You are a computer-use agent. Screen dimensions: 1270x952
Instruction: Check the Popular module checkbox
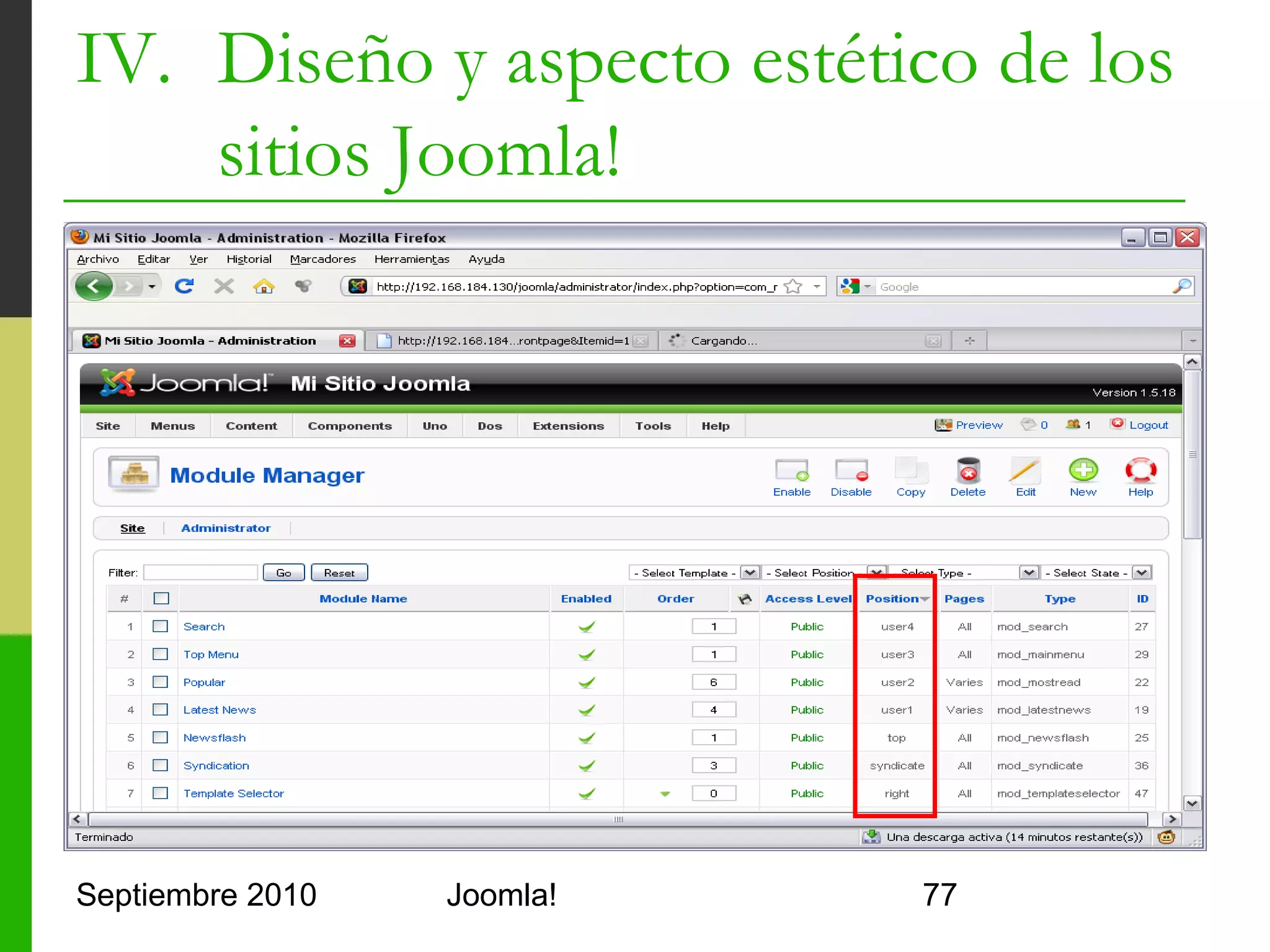point(160,682)
